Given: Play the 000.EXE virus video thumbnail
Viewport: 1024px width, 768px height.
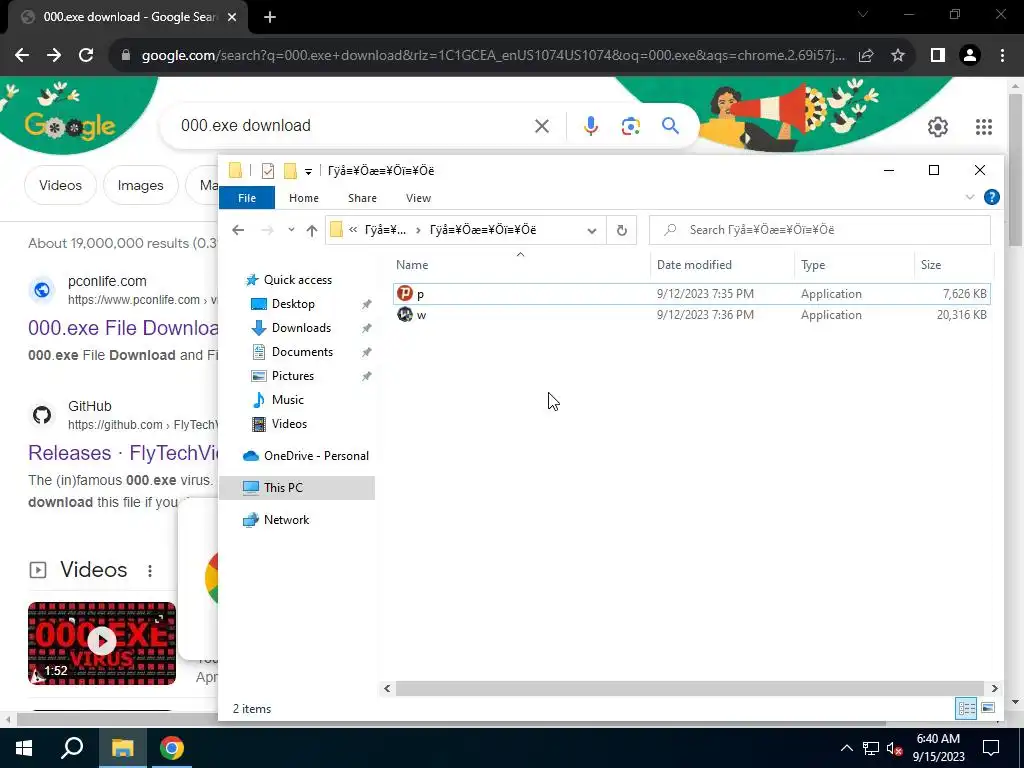Looking at the screenshot, I should tap(102, 643).
